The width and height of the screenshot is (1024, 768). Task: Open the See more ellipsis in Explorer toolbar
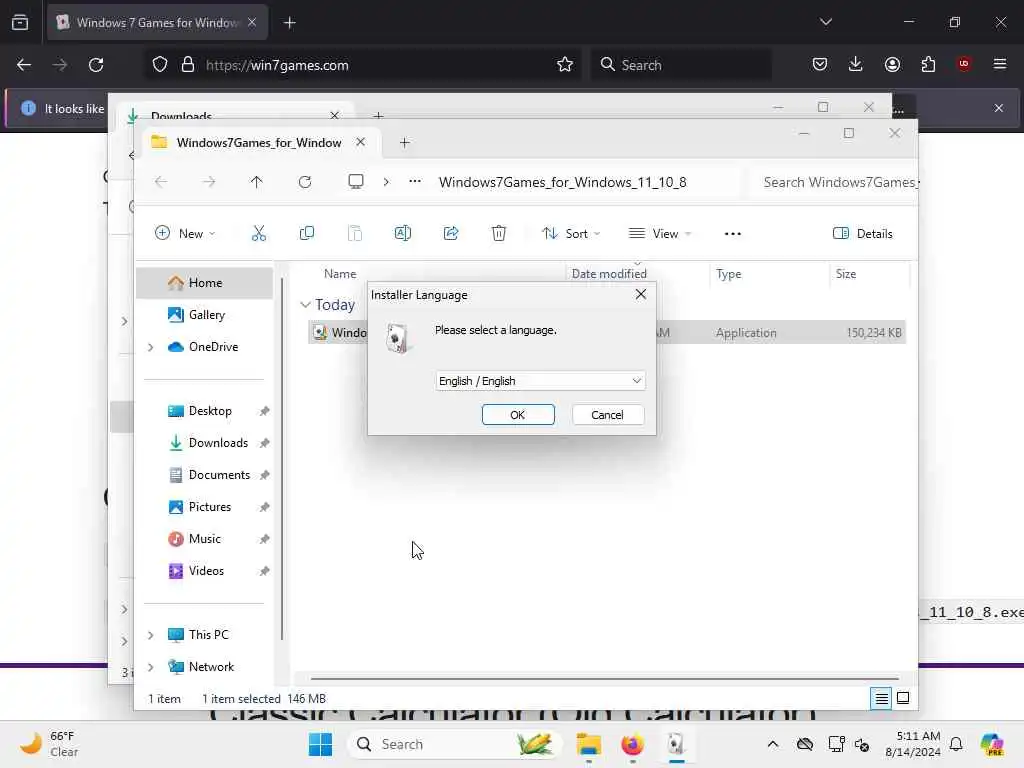[733, 233]
